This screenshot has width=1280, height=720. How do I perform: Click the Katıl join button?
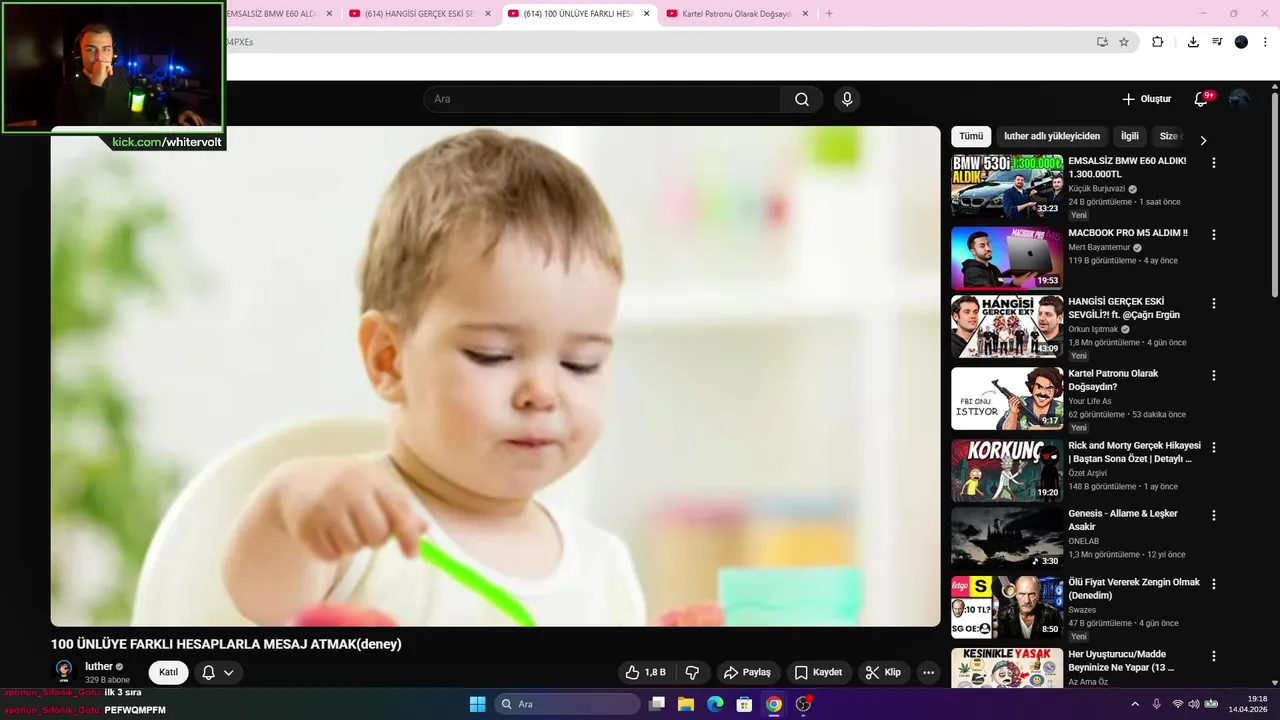[168, 672]
